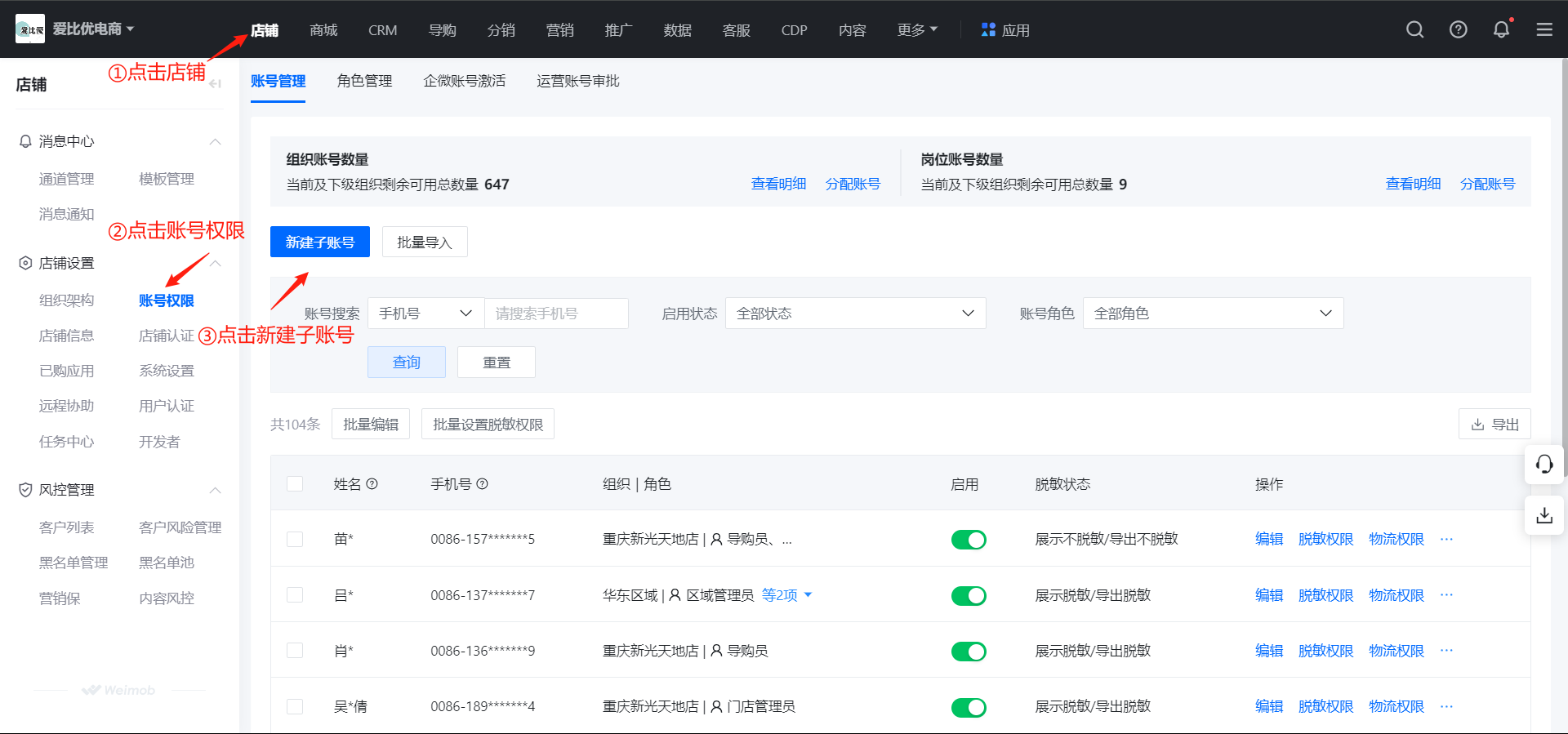This screenshot has width=1568, height=734.
Task: Collapse the 店铺 sidebar with arrow icon
Action: pyautogui.click(x=215, y=84)
